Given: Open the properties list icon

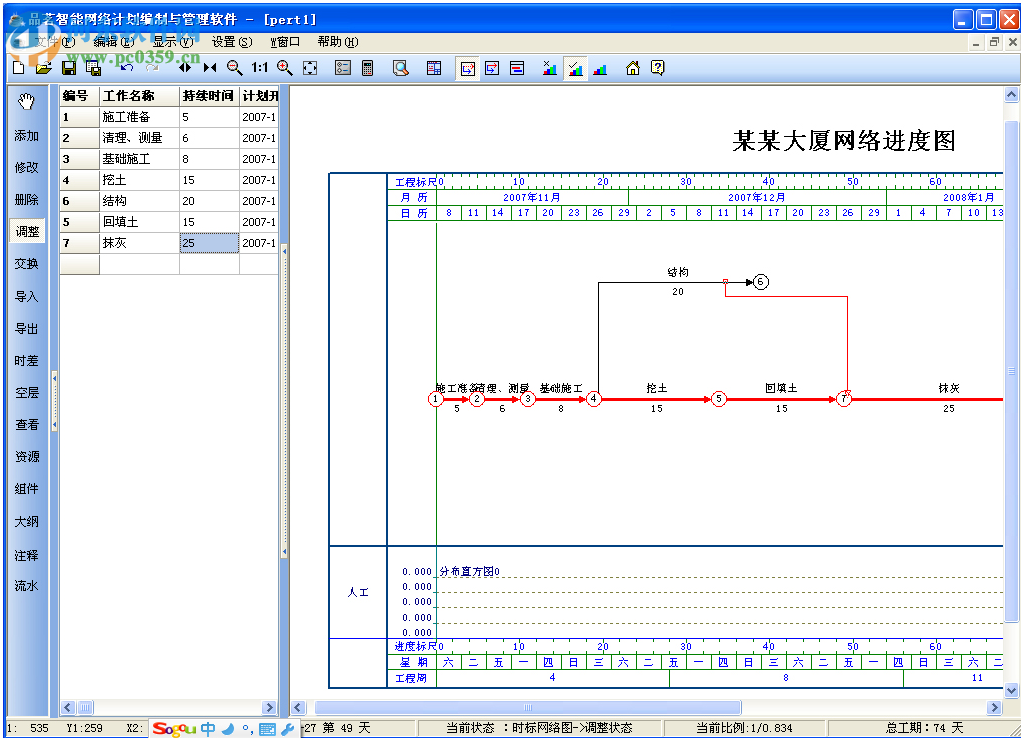Looking at the screenshot, I should point(343,68).
